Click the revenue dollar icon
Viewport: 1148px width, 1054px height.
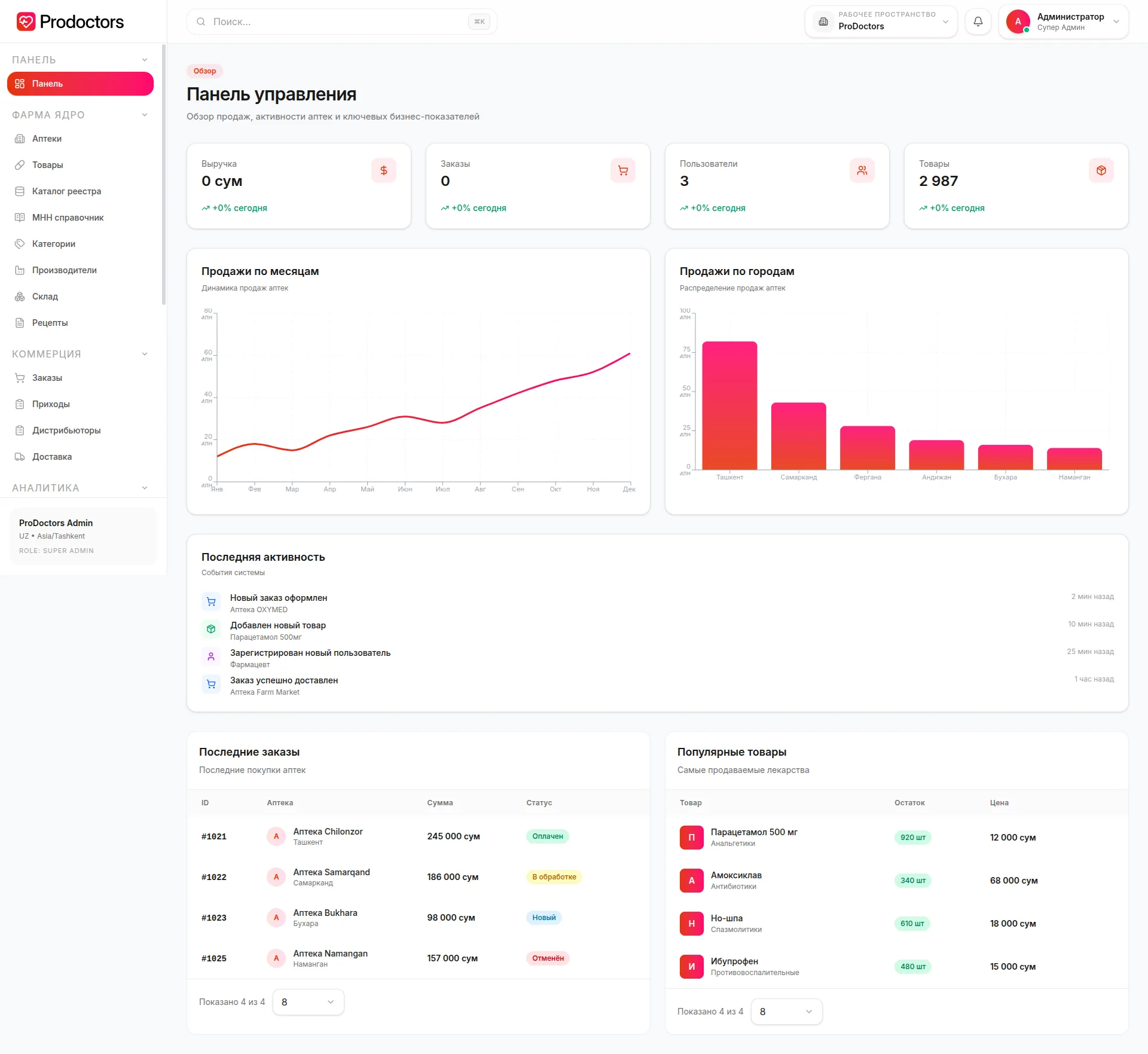click(x=384, y=170)
